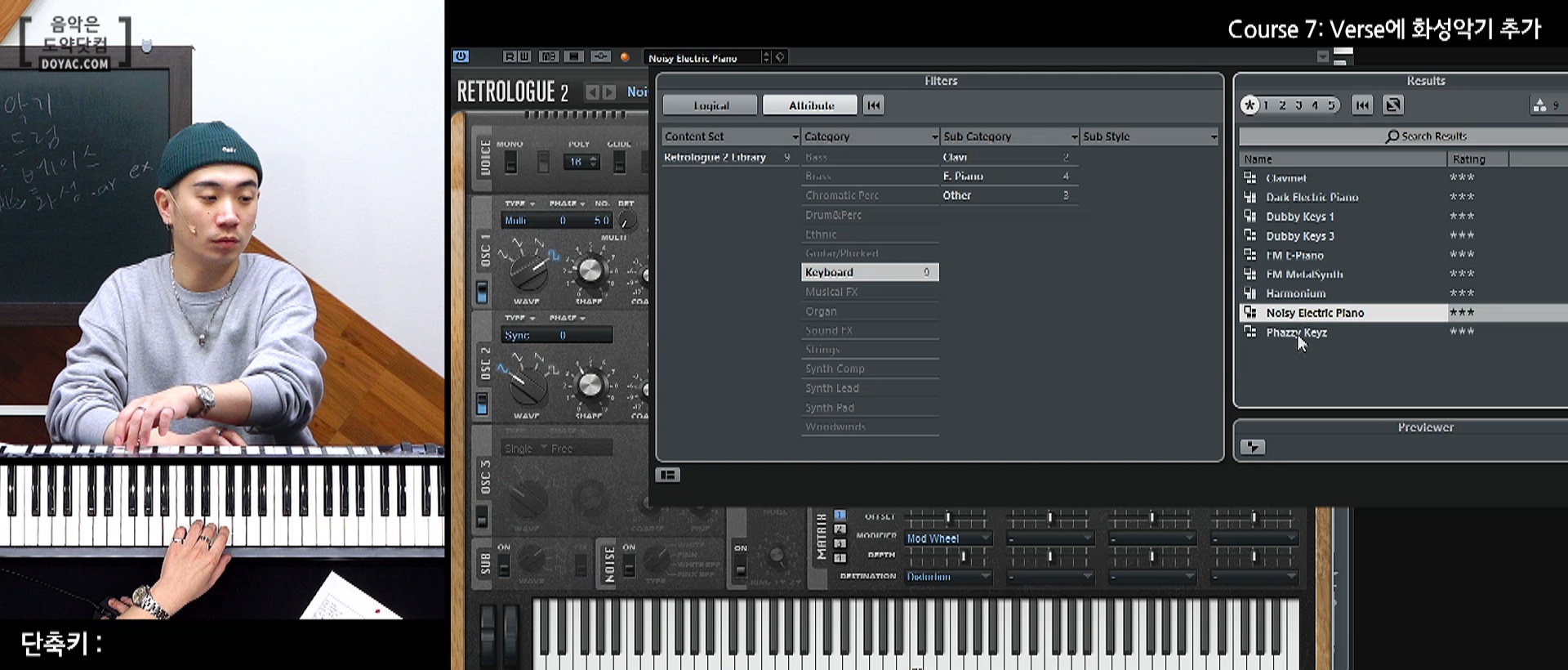Viewport: 1568px width, 670px height.
Task: Toggle the GLIDE switch
Action: pos(620,163)
